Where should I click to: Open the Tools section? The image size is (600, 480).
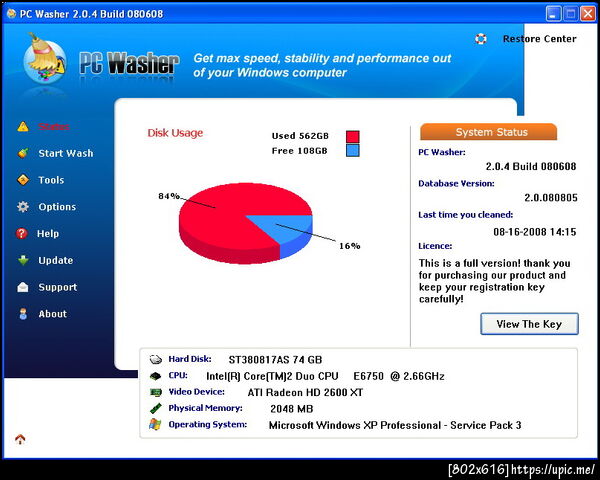coord(51,180)
